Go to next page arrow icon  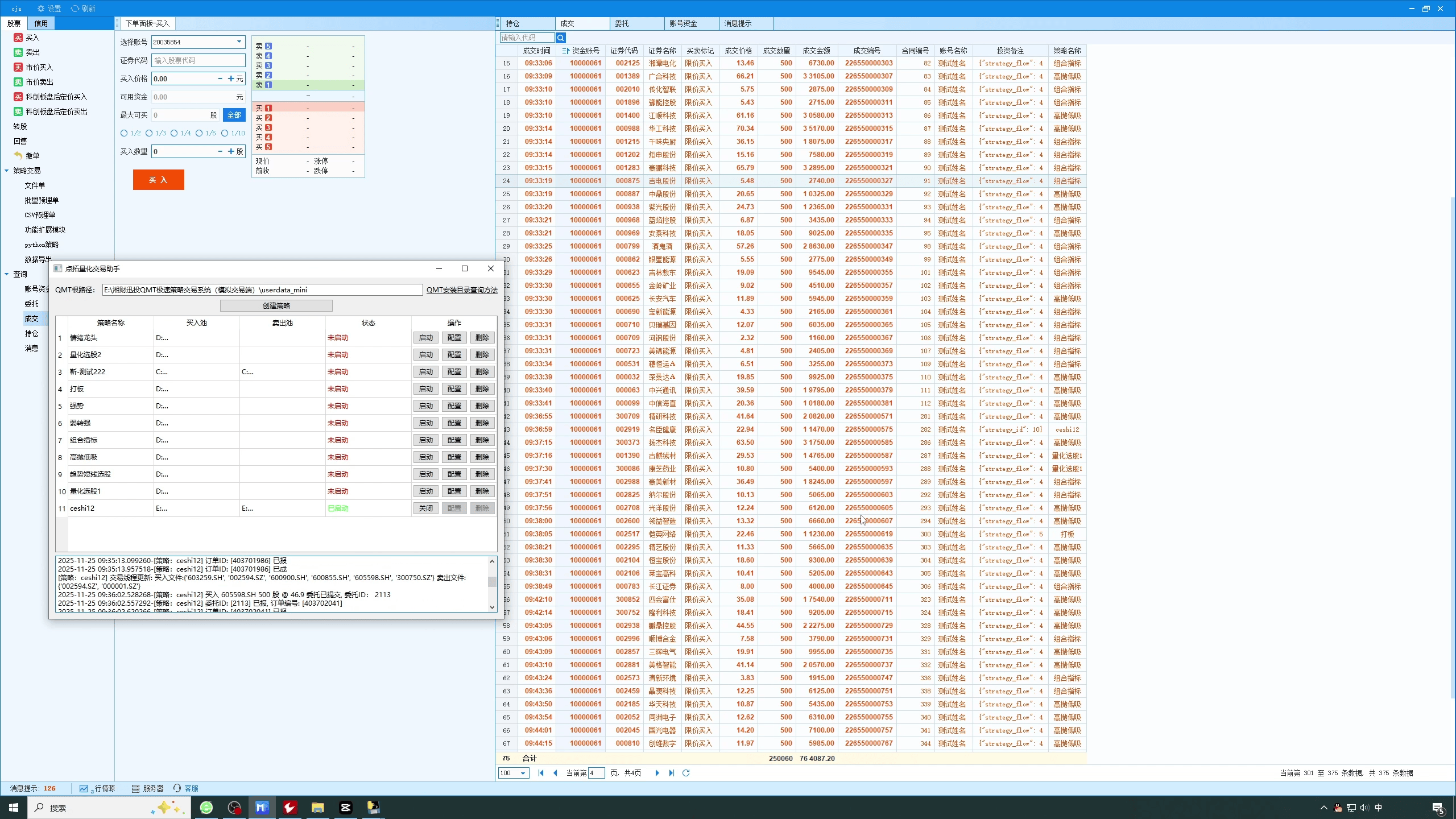pyautogui.click(x=657, y=773)
